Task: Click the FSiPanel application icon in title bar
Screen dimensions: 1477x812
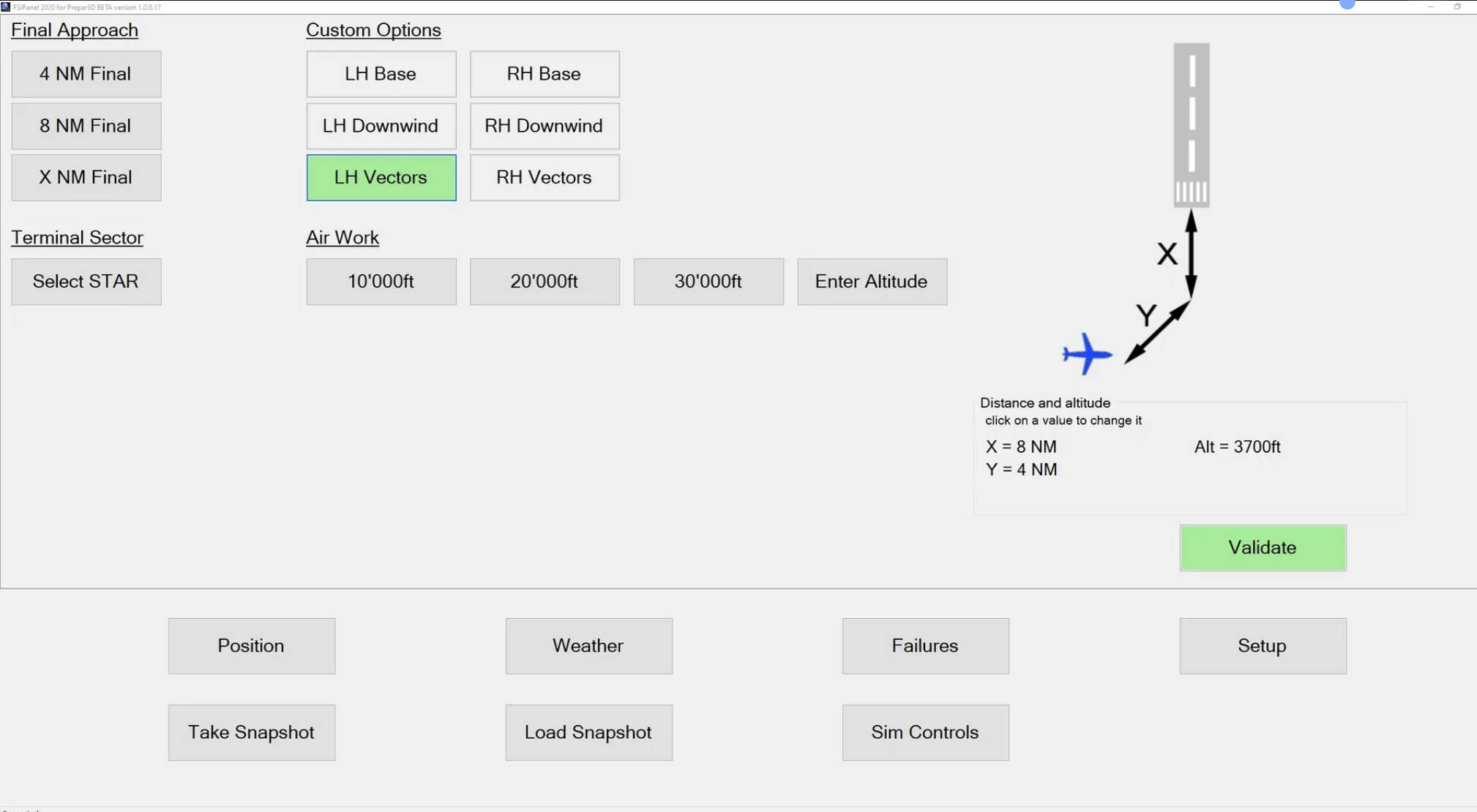Action: coord(6,7)
